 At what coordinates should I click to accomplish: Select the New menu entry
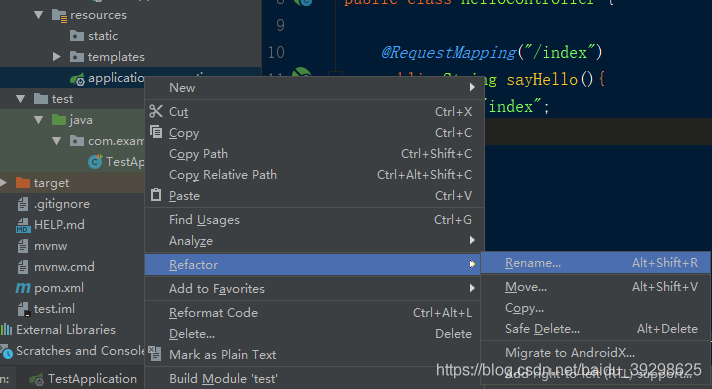[x=314, y=88]
